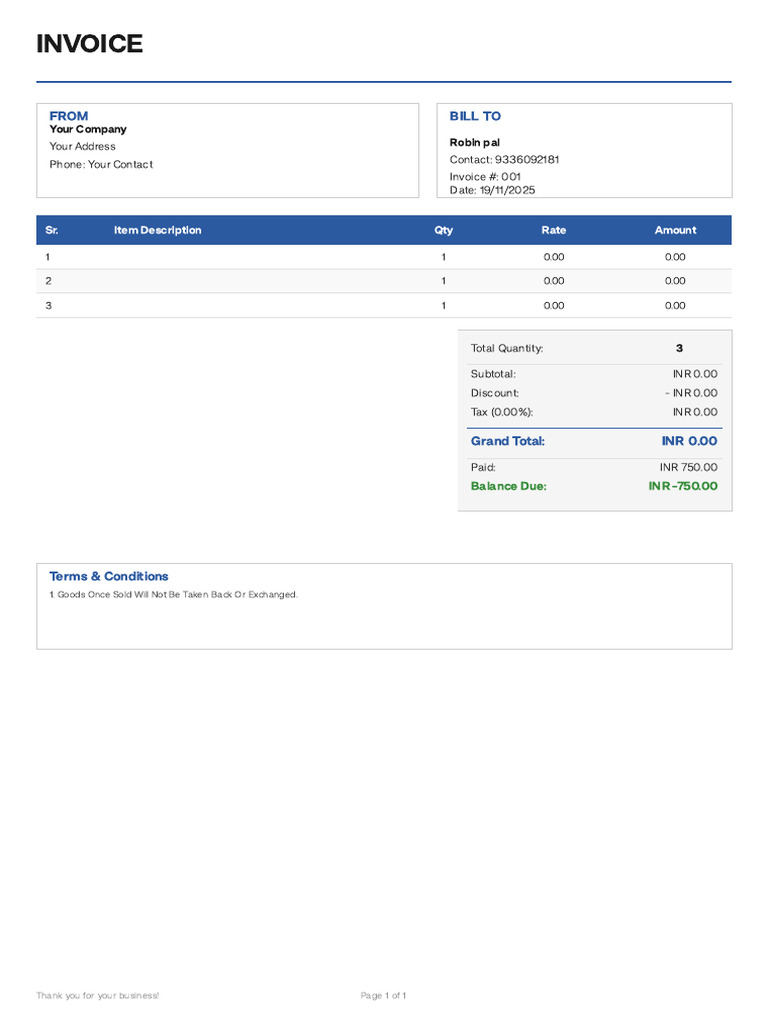Select the Phone: Your Contact line
The height and width of the screenshot is (1024, 768).
pyautogui.click(x=101, y=164)
